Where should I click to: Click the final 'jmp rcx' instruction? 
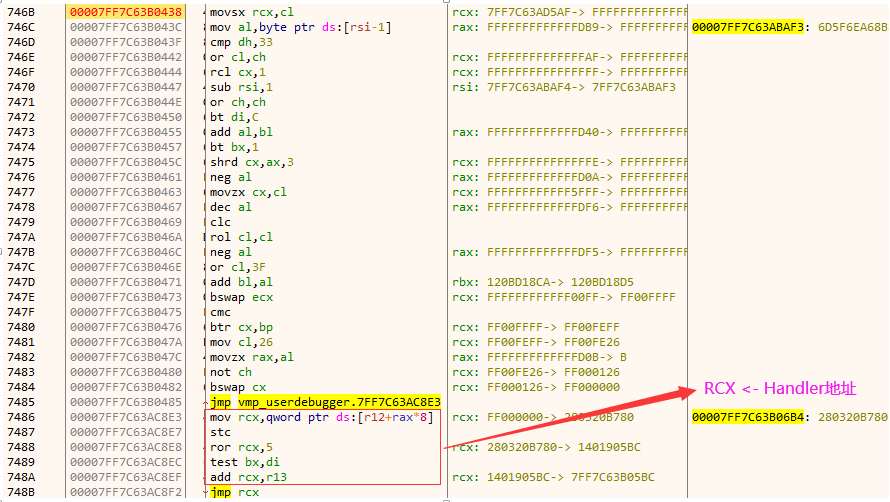234,492
